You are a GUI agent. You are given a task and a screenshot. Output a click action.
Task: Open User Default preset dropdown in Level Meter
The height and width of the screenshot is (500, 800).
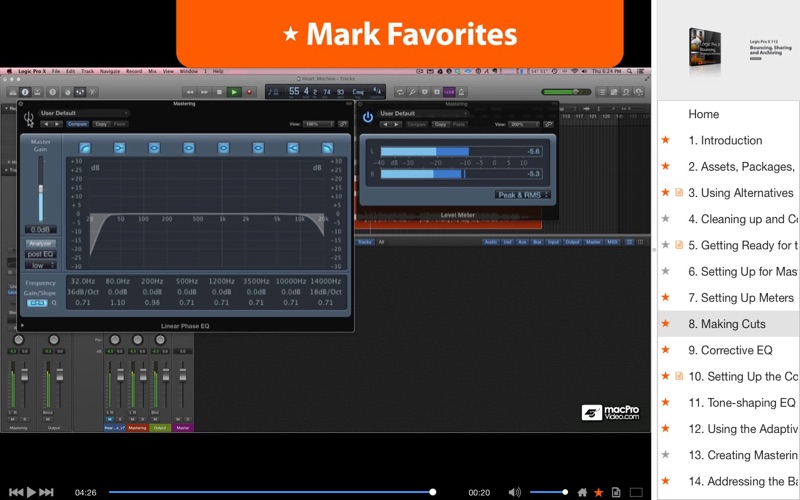click(423, 113)
